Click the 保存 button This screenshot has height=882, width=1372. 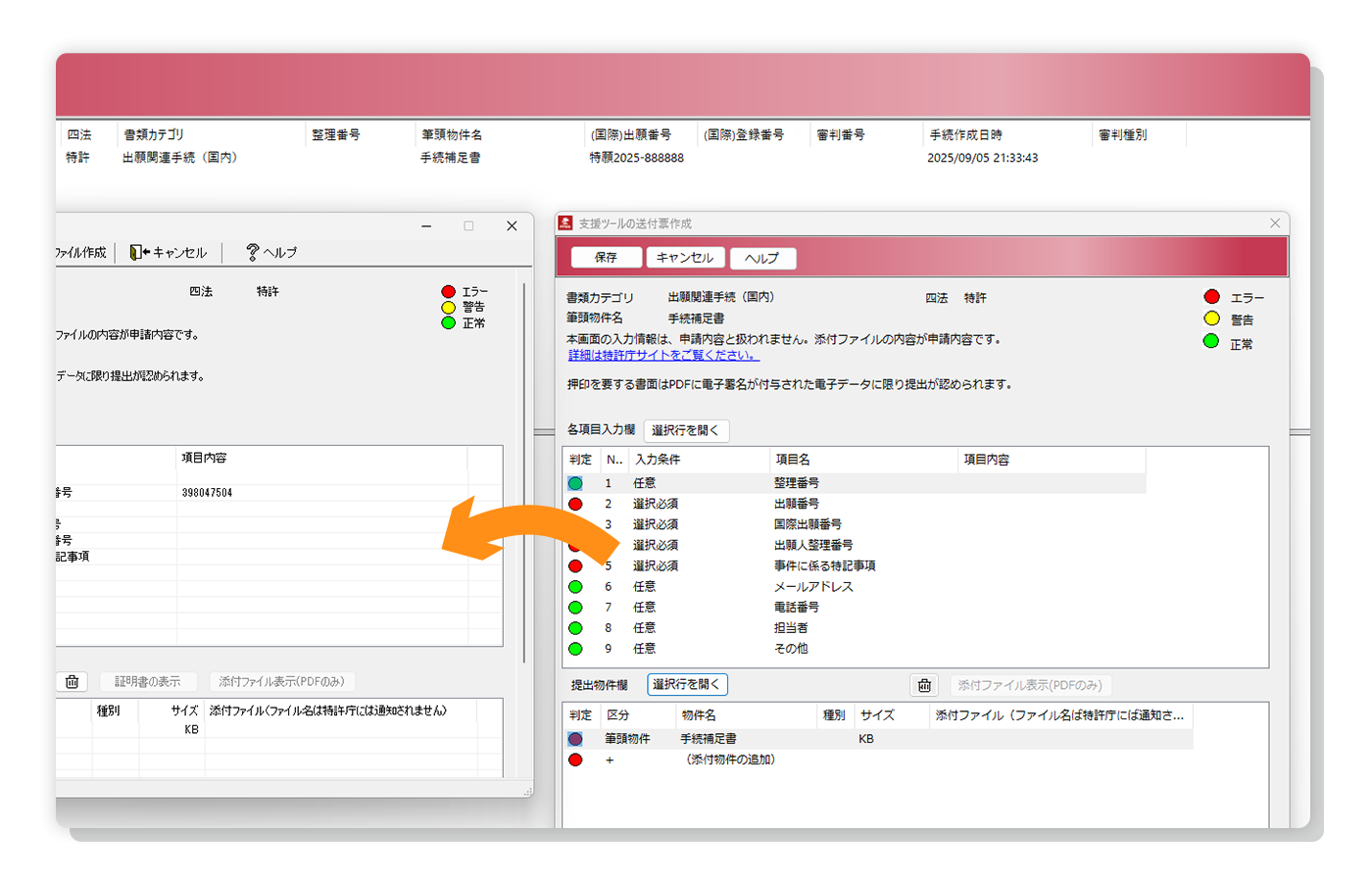(x=606, y=257)
